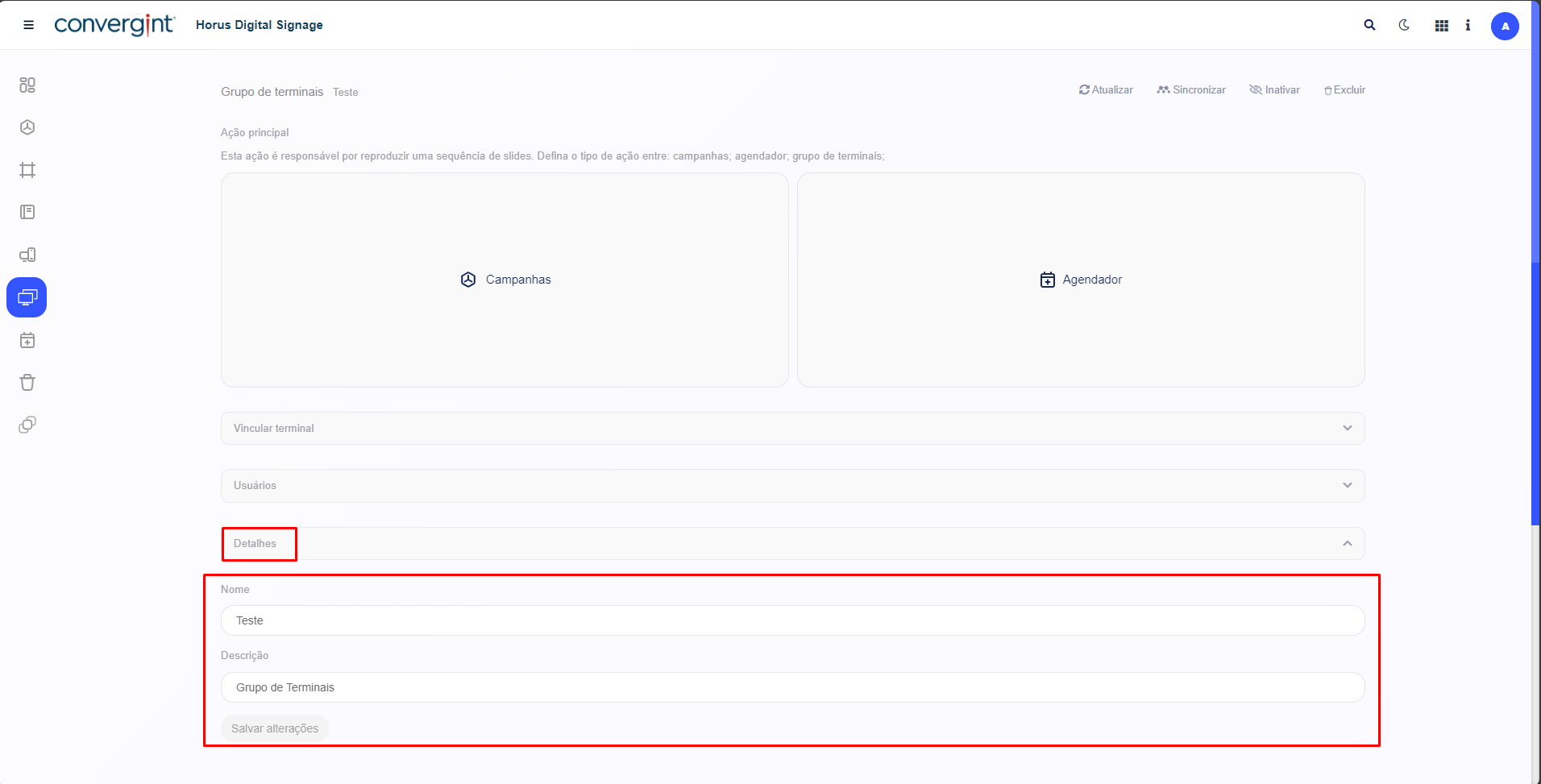
Task: Click the frame/crop icon in the sidebar
Action: point(27,170)
